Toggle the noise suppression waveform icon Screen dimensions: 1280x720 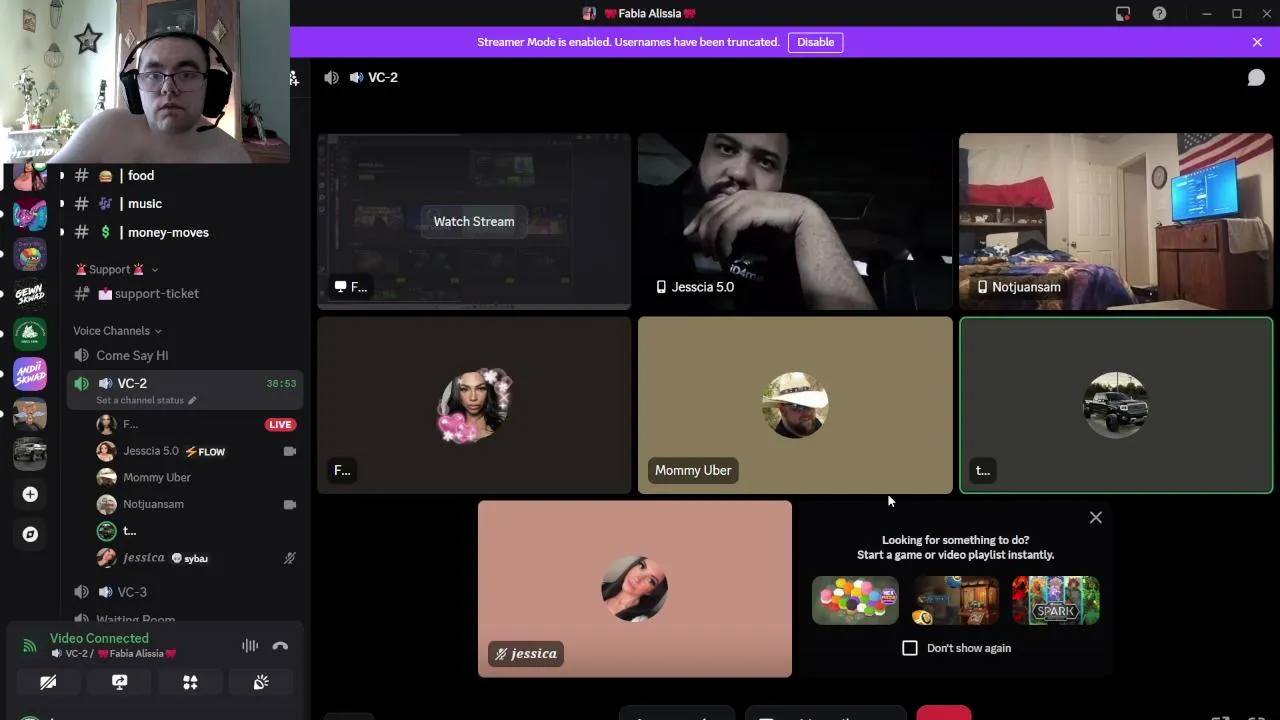pos(250,646)
